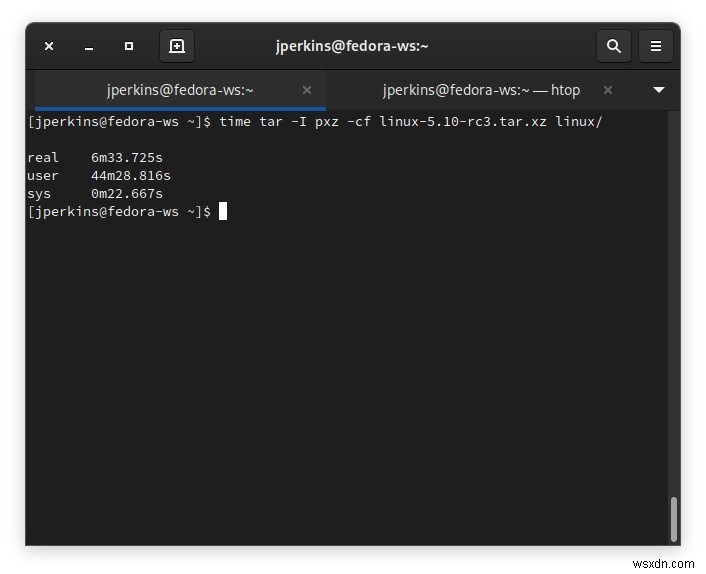This screenshot has height=574, width=706.
Task: Click the user 44m28.816s value
Action: 131,176
